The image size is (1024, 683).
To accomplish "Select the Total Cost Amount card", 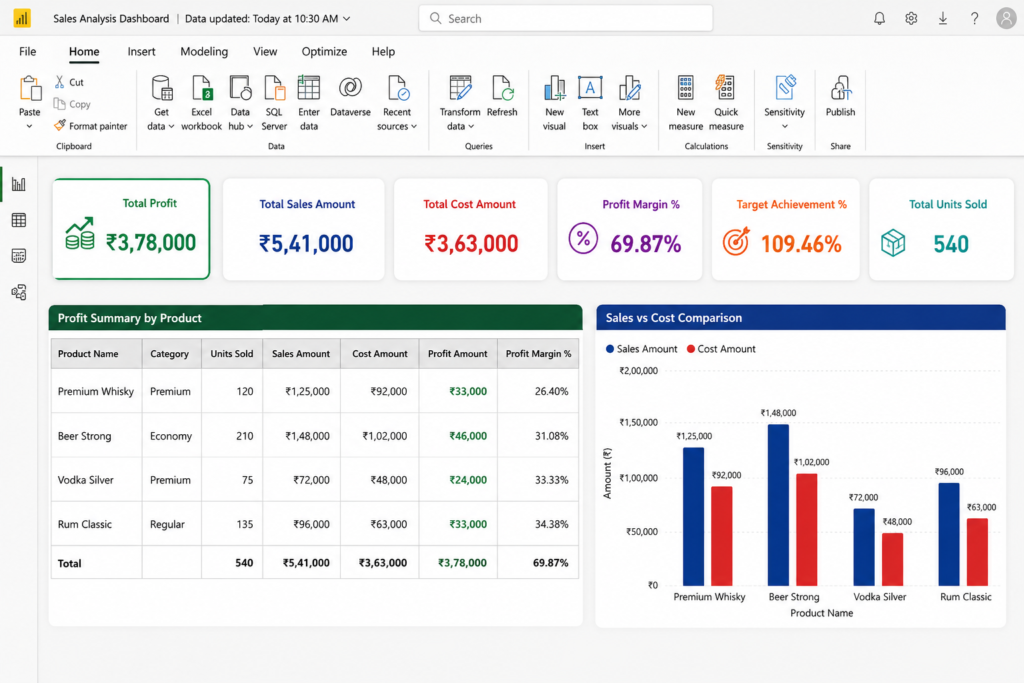I will coord(470,229).
